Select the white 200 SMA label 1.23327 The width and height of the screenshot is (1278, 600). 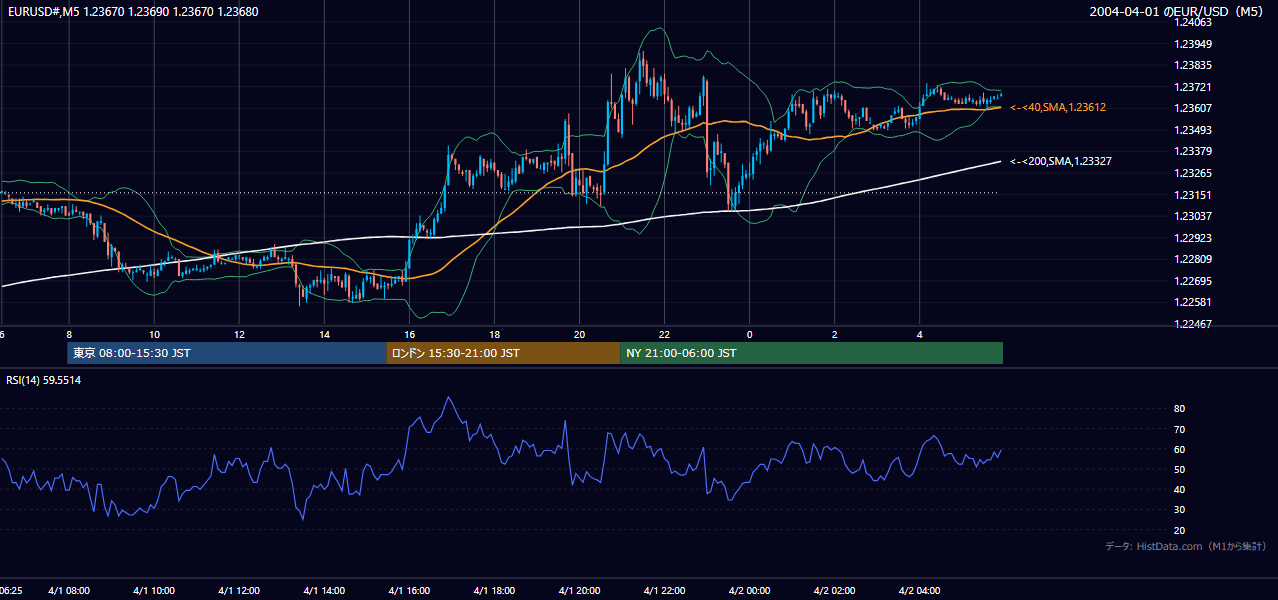pos(1061,161)
